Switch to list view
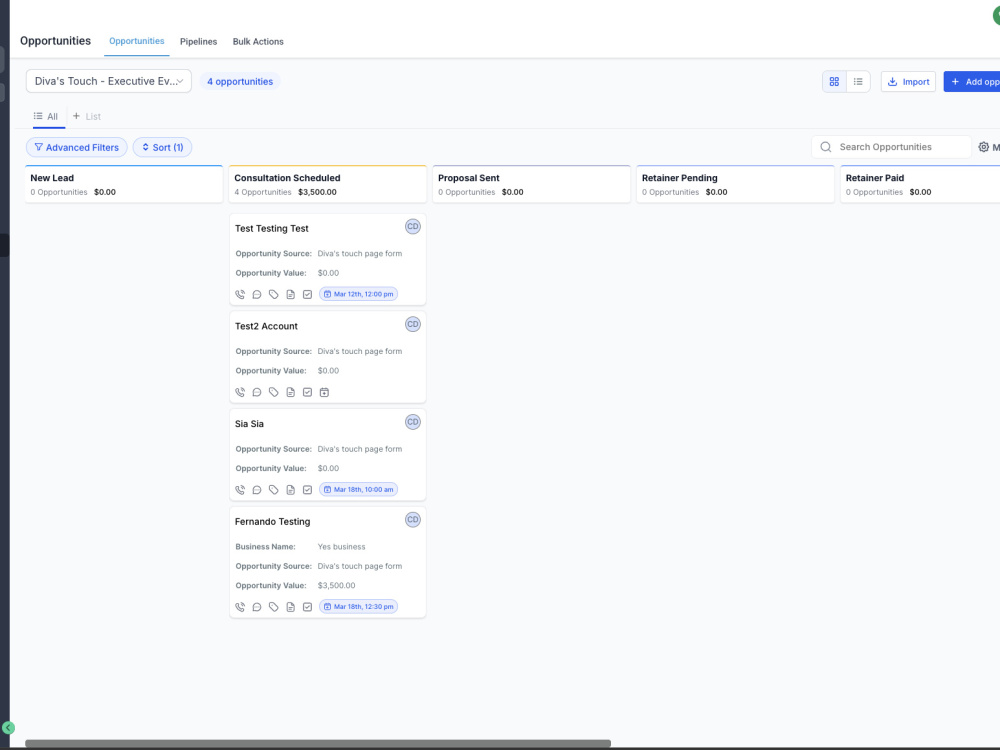 (x=858, y=82)
